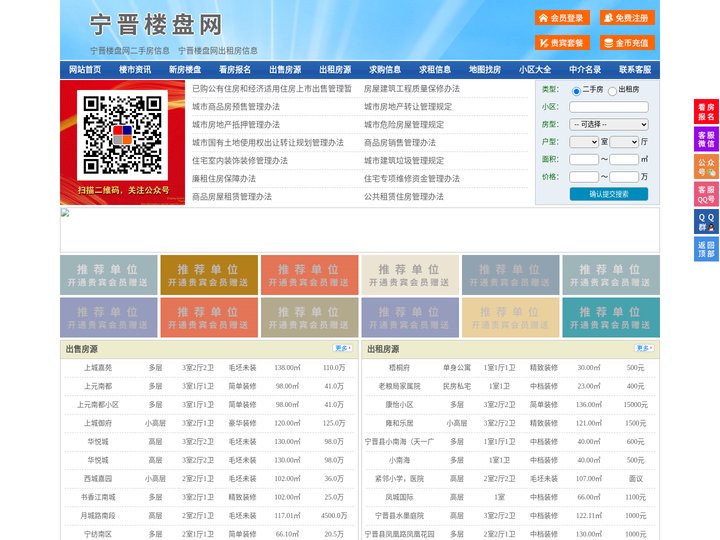Open 小区大全 navigation item
The height and width of the screenshot is (540, 720).
click(535, 69)
